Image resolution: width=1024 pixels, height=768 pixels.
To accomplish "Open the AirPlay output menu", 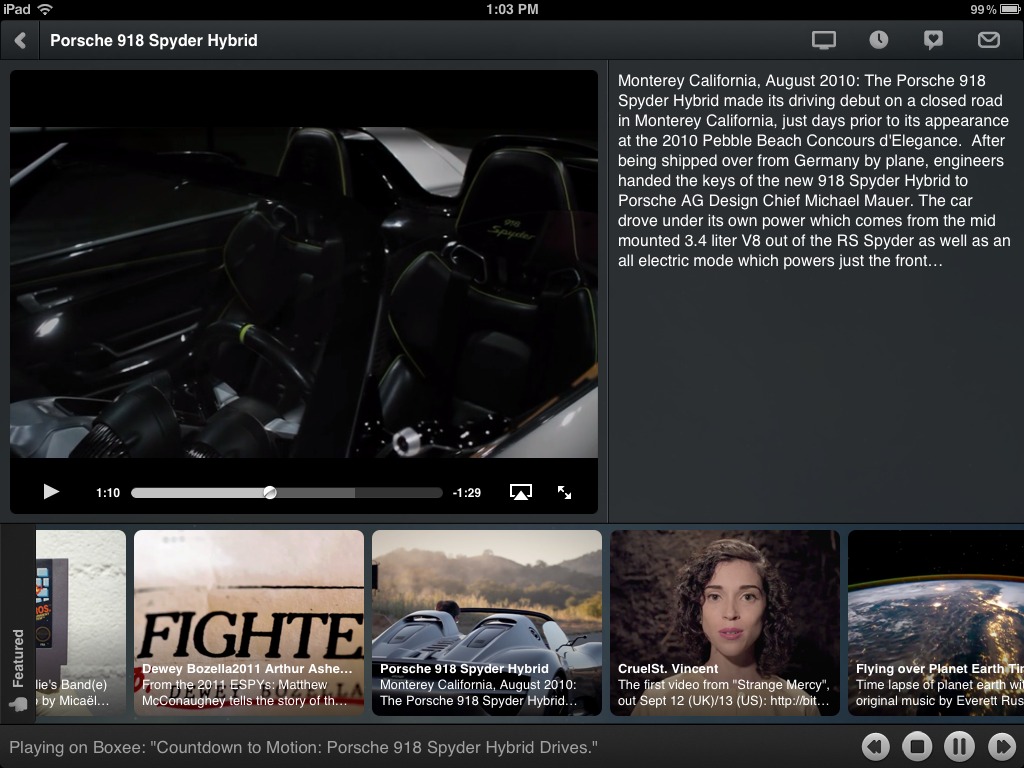I will 520,492.
